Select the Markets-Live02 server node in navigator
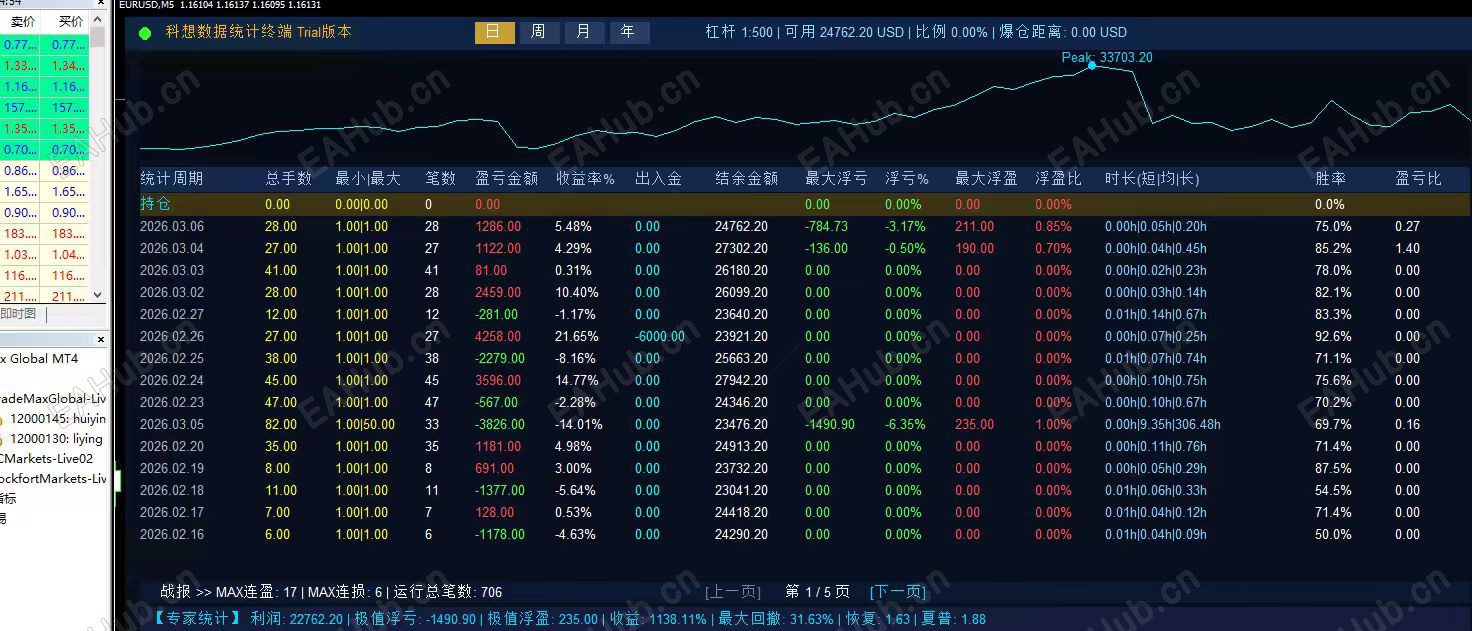This screenshot has width=1472, height=631. (46, 459)
